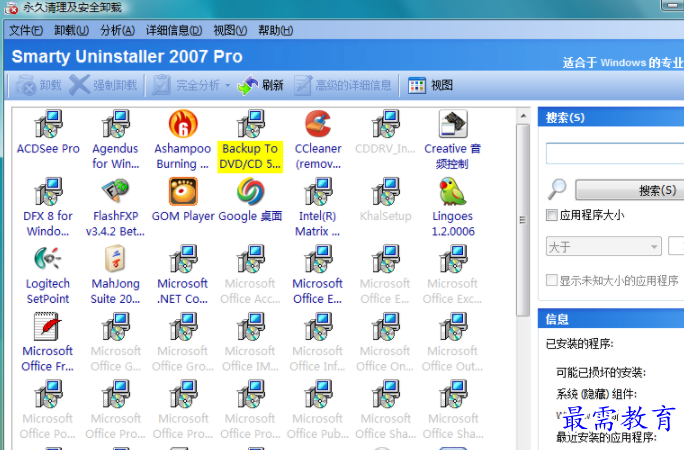Toggle 显示未知大小的应用程序 checkbox
Image resolution: width=684 pixels, height=450 pixels.
(x=552, y=280)
